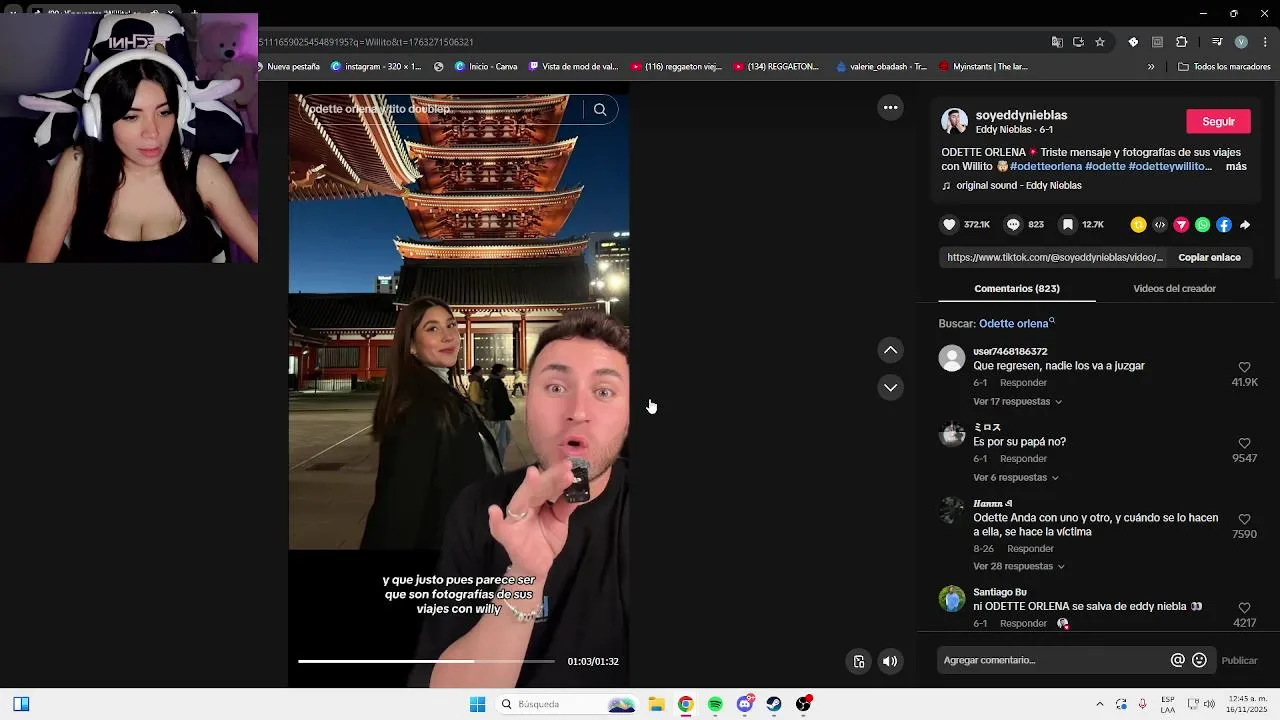
Task: Show hidden bookmarks via the double chevron
Action: click(x=1151, y=67)
